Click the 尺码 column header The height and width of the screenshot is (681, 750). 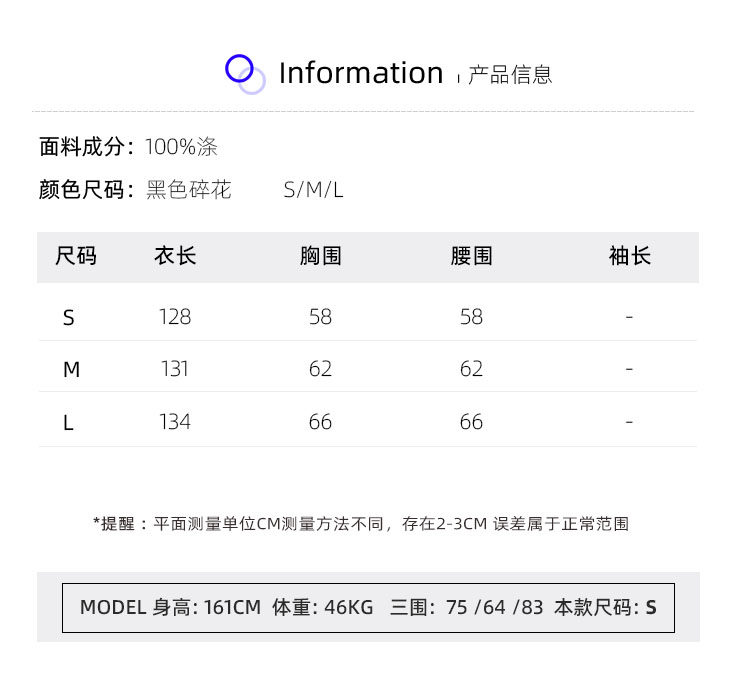76,256
